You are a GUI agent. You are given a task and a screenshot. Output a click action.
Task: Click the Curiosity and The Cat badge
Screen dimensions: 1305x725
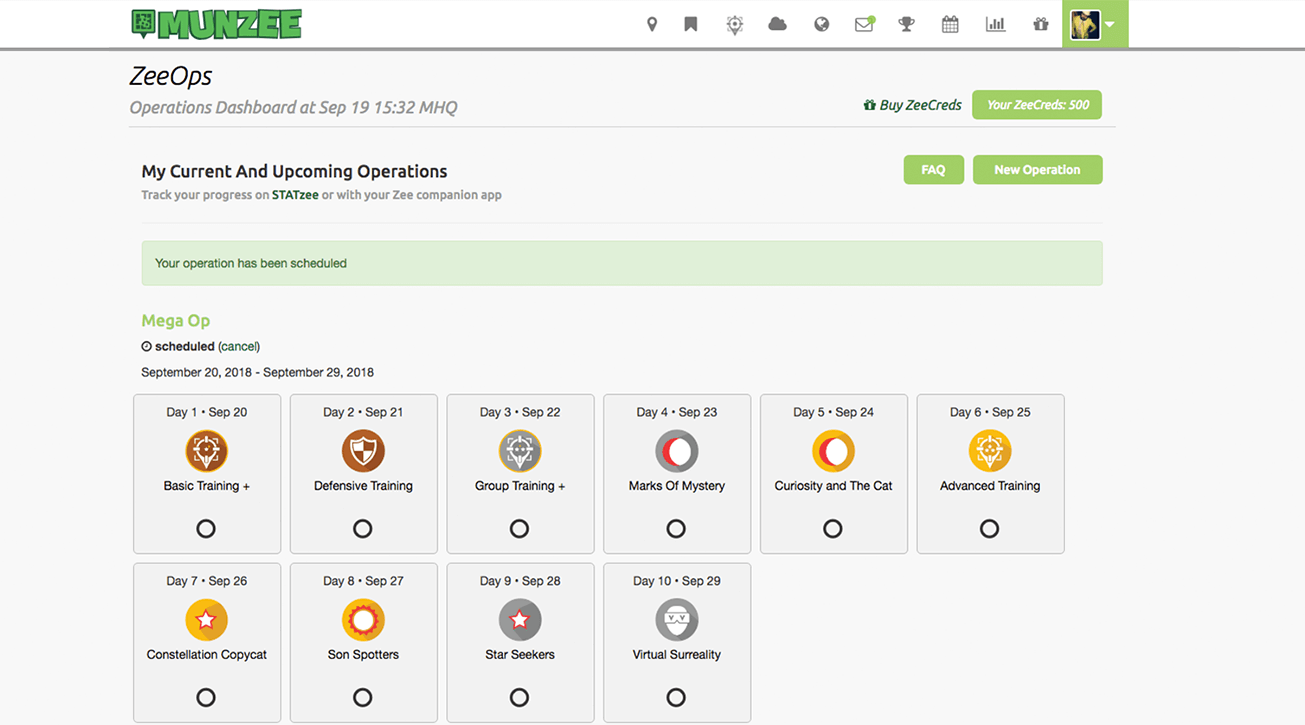click(833, 451)
